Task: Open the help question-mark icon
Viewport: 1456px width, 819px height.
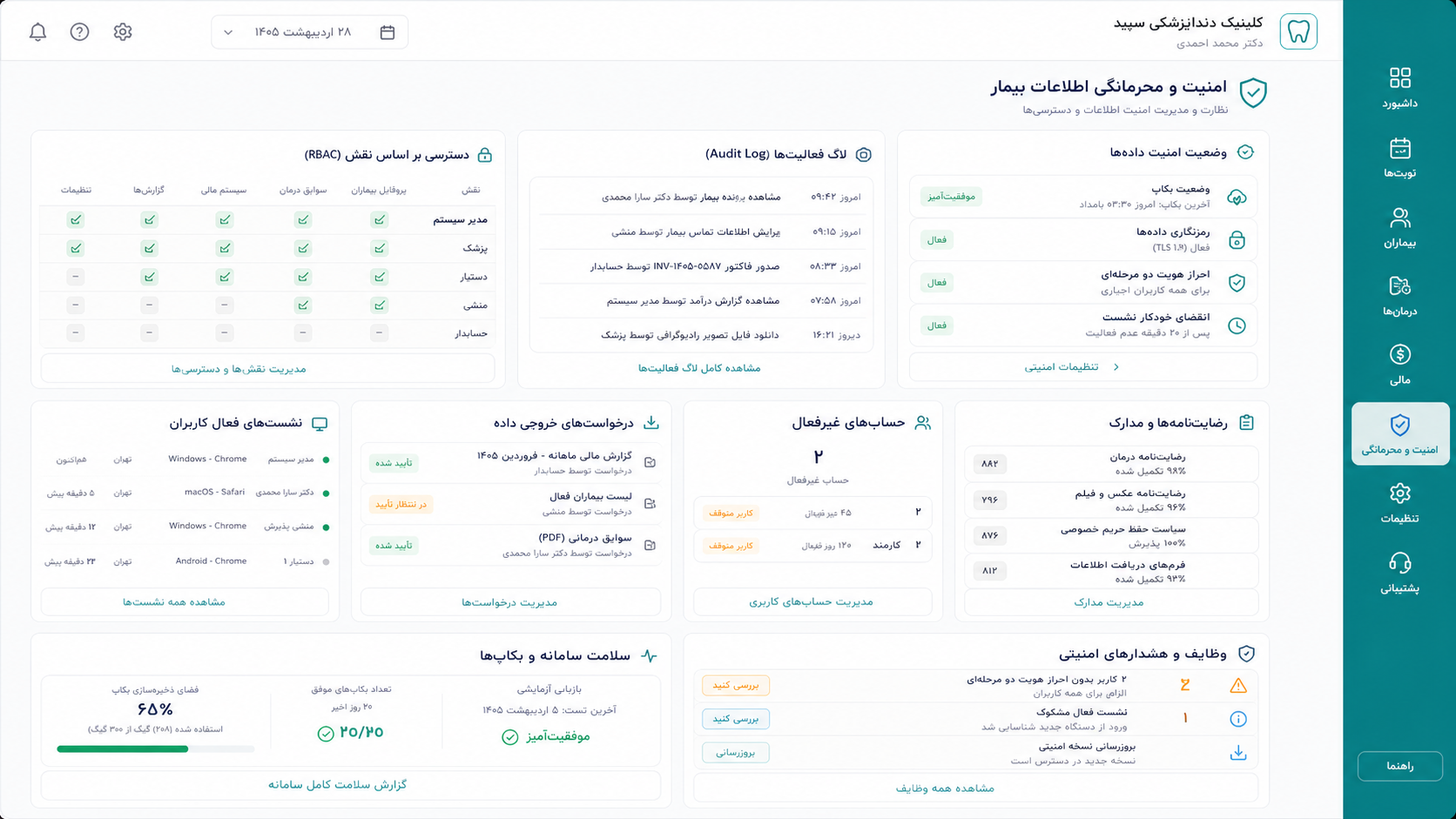Action: click(x=79, y=32)
